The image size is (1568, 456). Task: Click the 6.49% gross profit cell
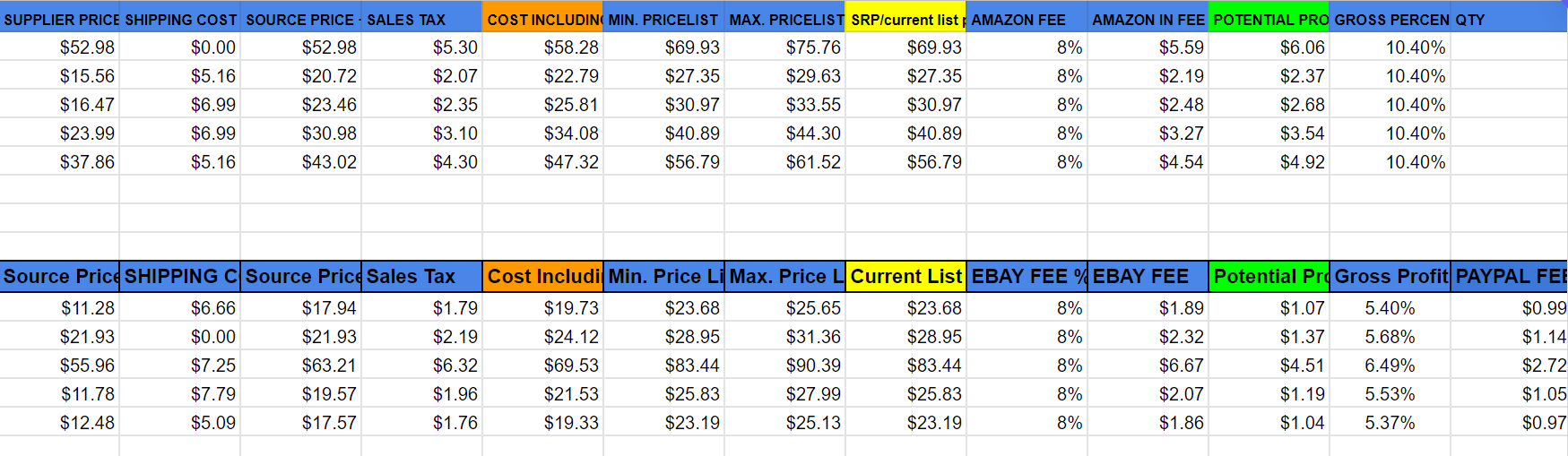[x=1390, y=366]
